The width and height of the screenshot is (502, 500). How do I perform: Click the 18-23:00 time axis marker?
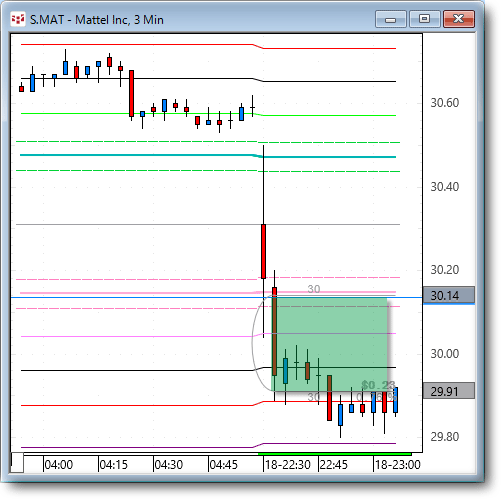click(x=398, y=465)
